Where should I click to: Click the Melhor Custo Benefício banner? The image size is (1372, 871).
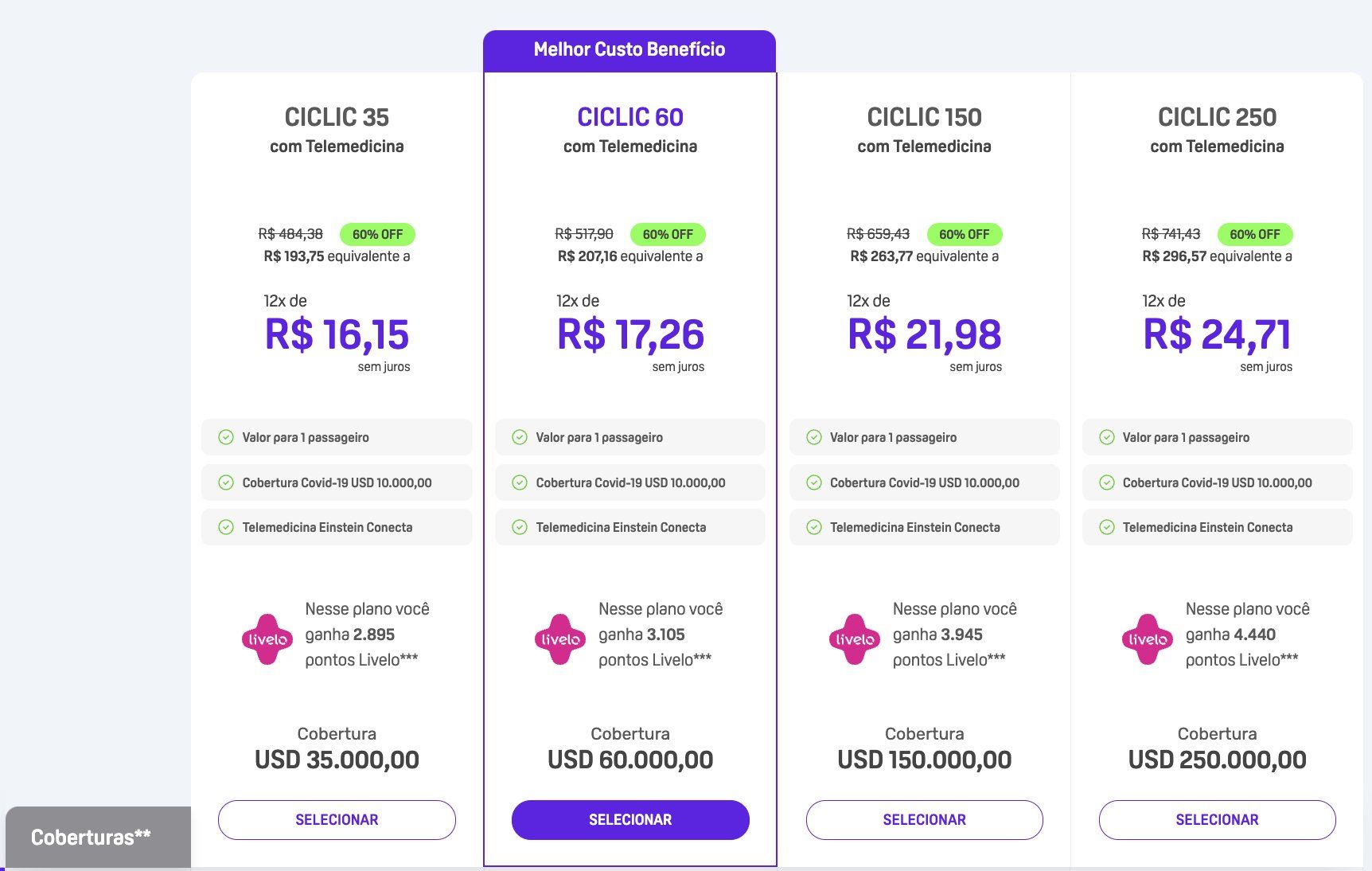(629, 50)
